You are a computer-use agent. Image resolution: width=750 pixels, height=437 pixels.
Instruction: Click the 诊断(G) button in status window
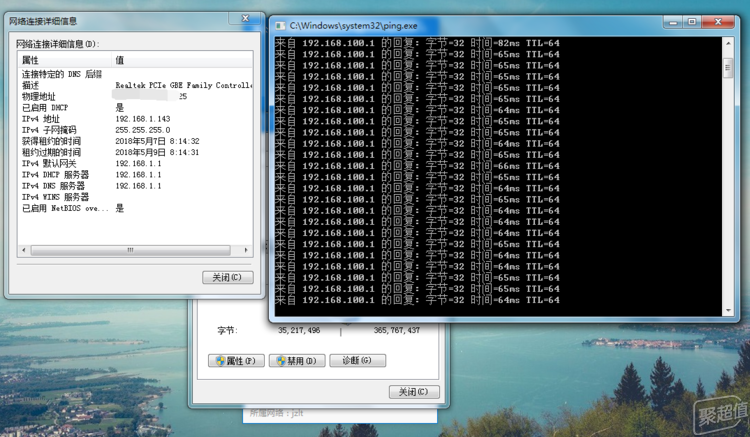click(x=357, y=361)
